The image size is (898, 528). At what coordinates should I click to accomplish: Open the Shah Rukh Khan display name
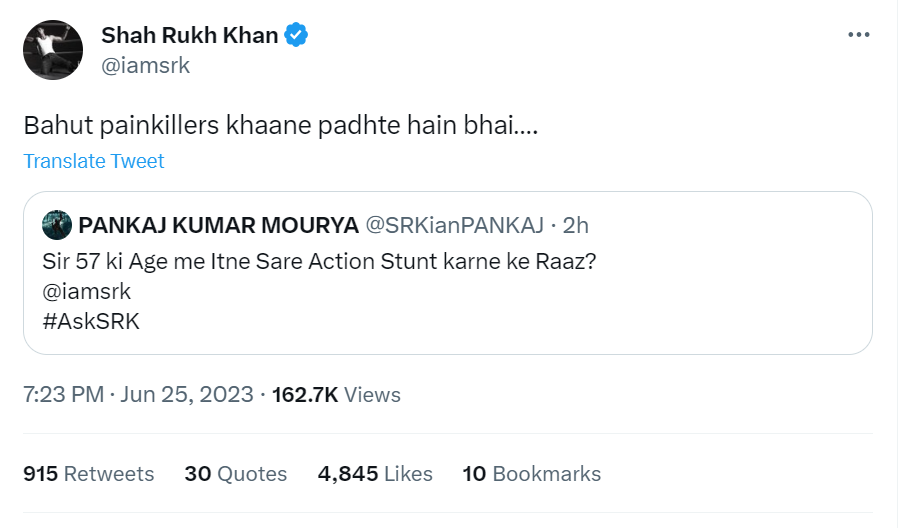click(190, 36)
